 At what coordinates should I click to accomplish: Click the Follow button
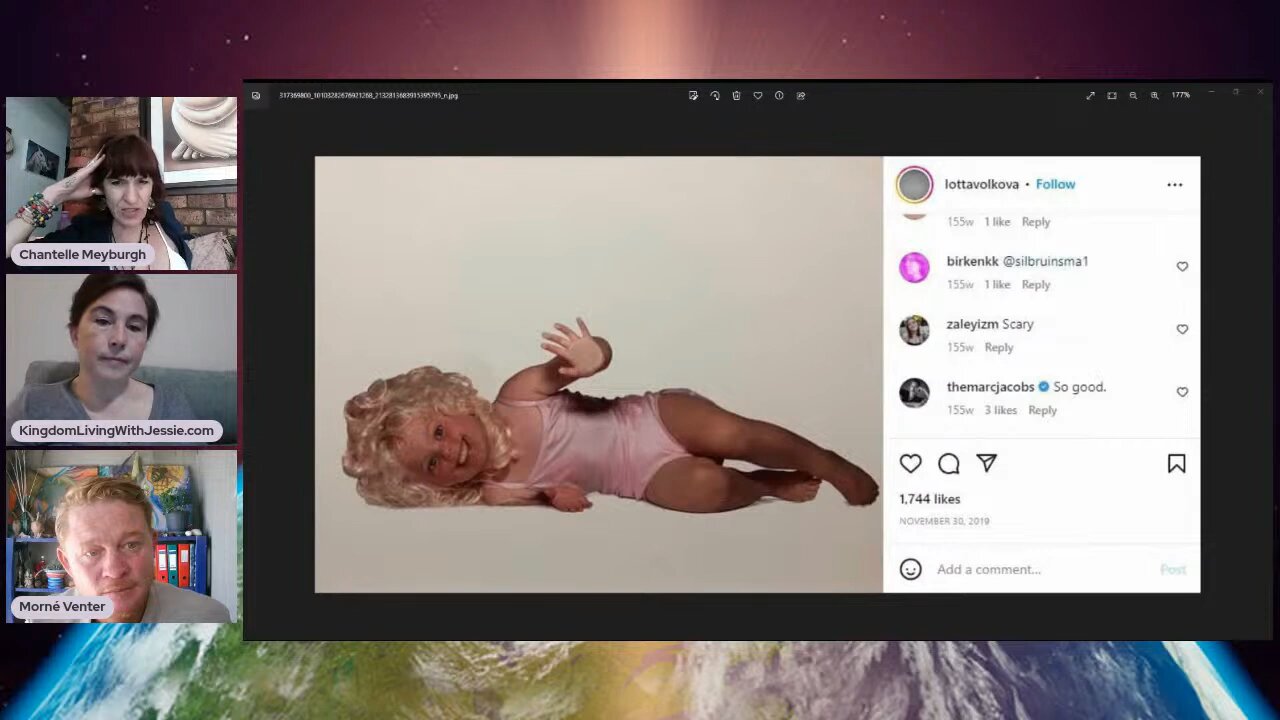[1055, 184]
